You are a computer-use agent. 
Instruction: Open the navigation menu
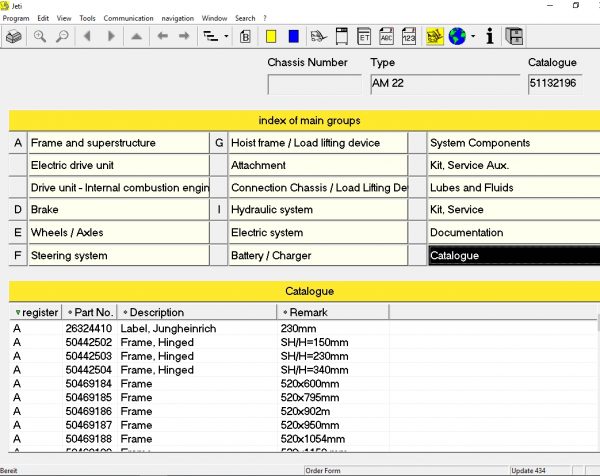(178, 18)
